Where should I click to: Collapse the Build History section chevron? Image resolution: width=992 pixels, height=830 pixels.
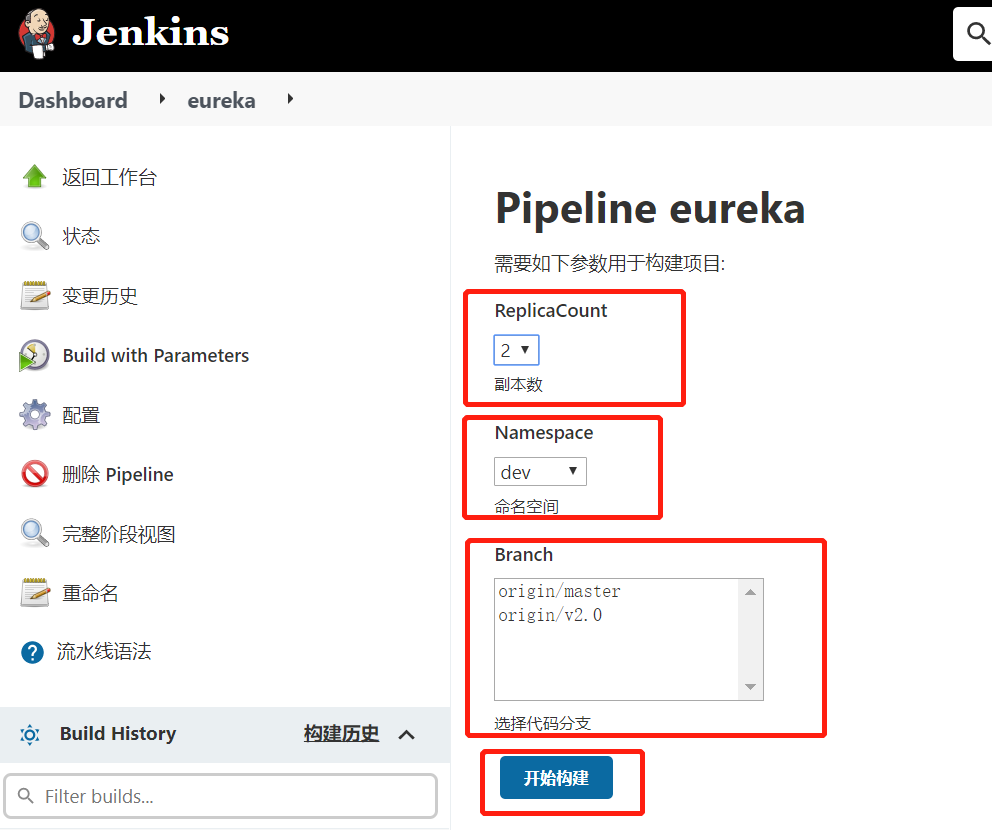[x=406, y=735]
